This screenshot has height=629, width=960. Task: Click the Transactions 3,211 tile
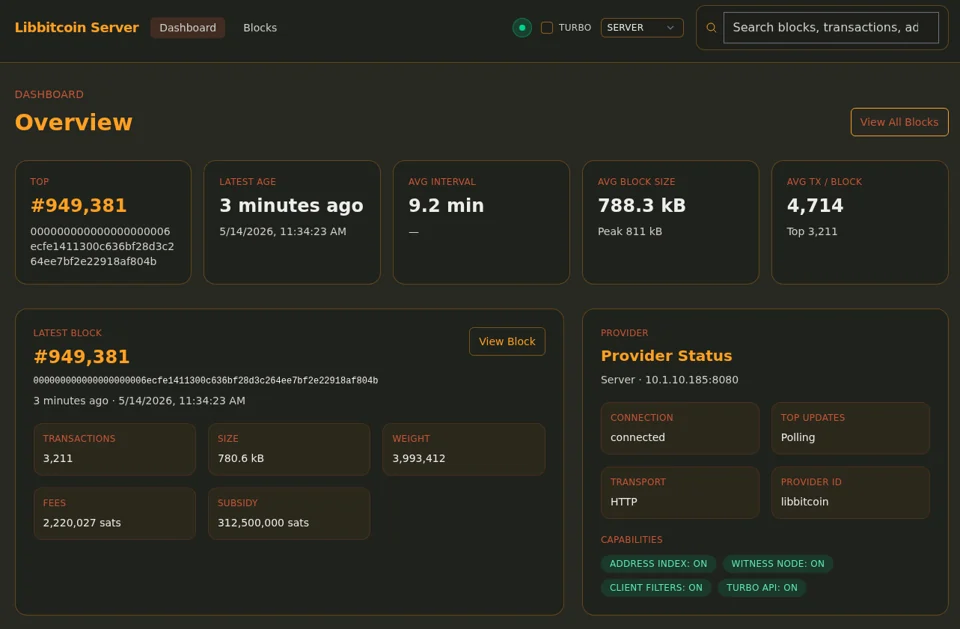click(114, 449)
